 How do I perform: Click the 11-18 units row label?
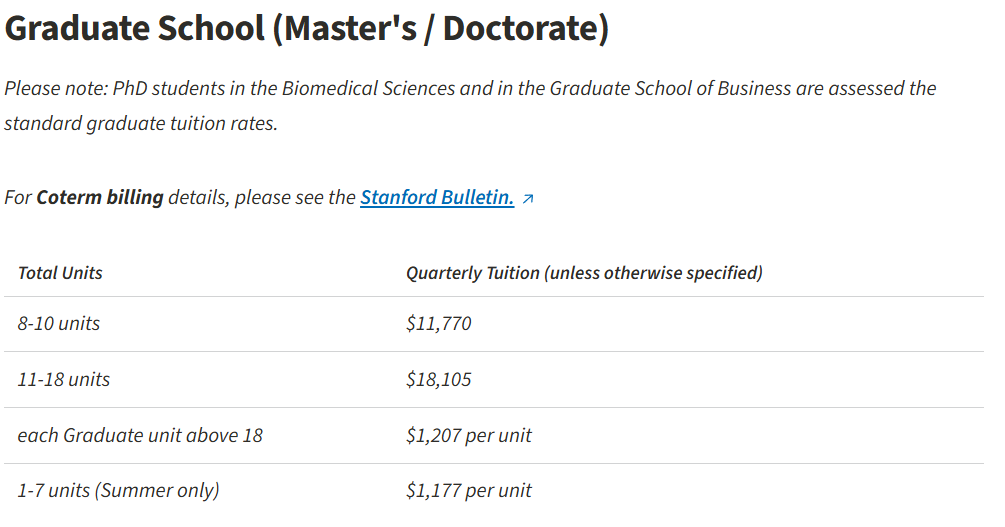click(63, 380)
